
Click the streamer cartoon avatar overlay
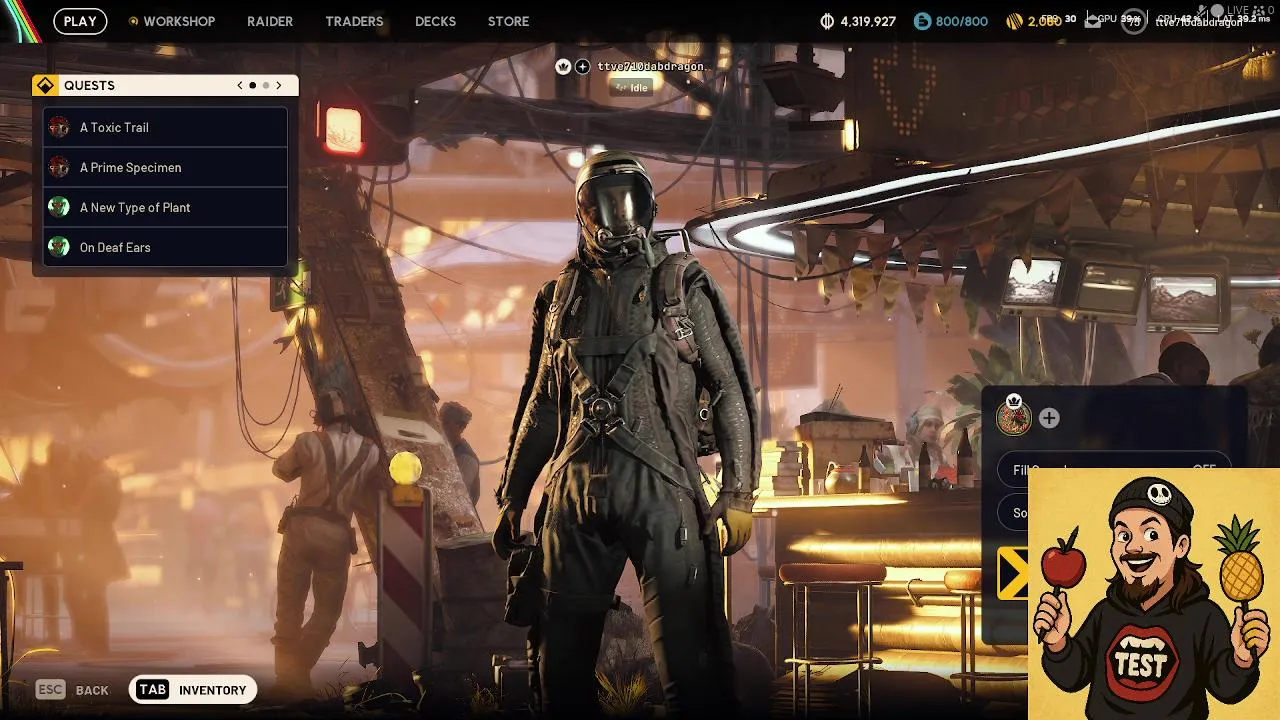(x=1154, y=593)
